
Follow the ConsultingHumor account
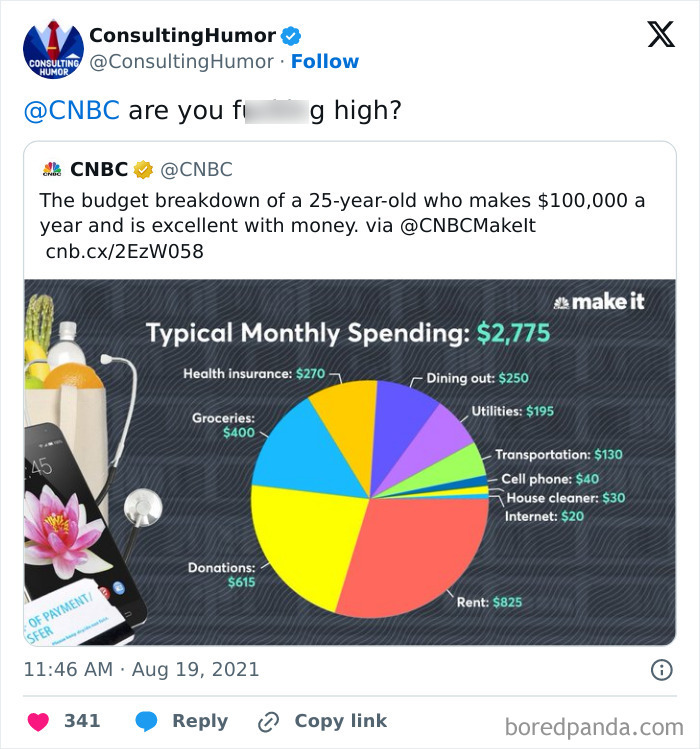click(x=324, y=61)
